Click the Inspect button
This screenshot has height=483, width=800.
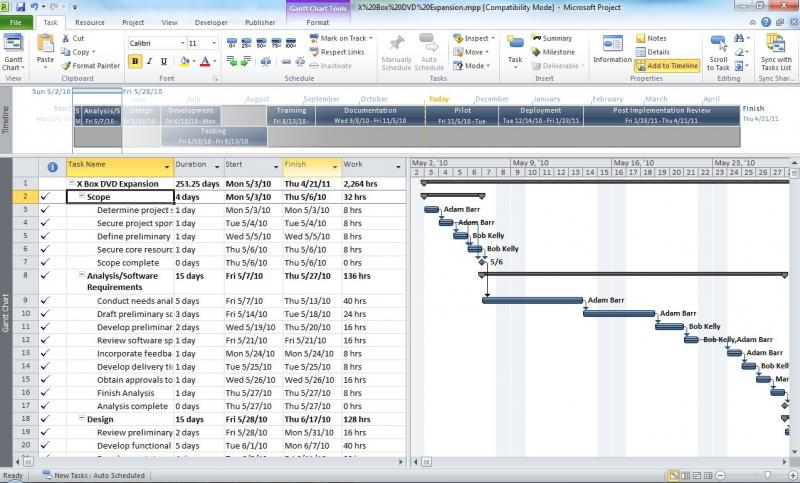474,38
